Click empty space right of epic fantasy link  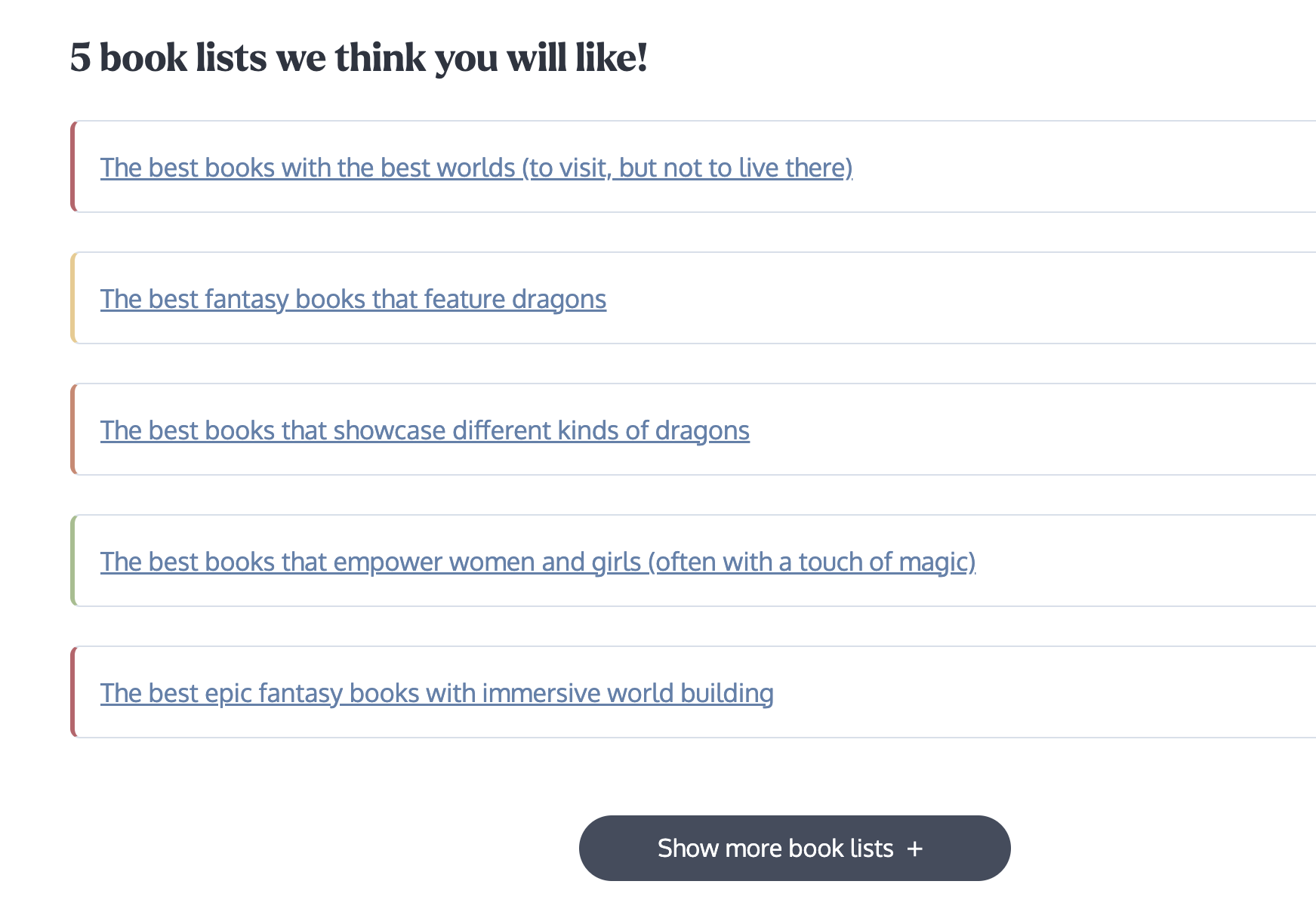point(1042,692)
